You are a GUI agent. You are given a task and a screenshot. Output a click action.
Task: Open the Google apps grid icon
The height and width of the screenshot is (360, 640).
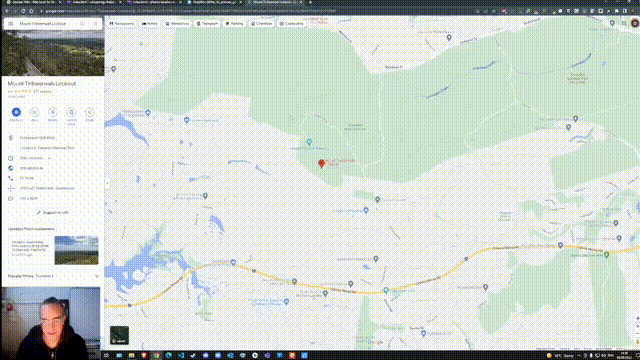624,23
